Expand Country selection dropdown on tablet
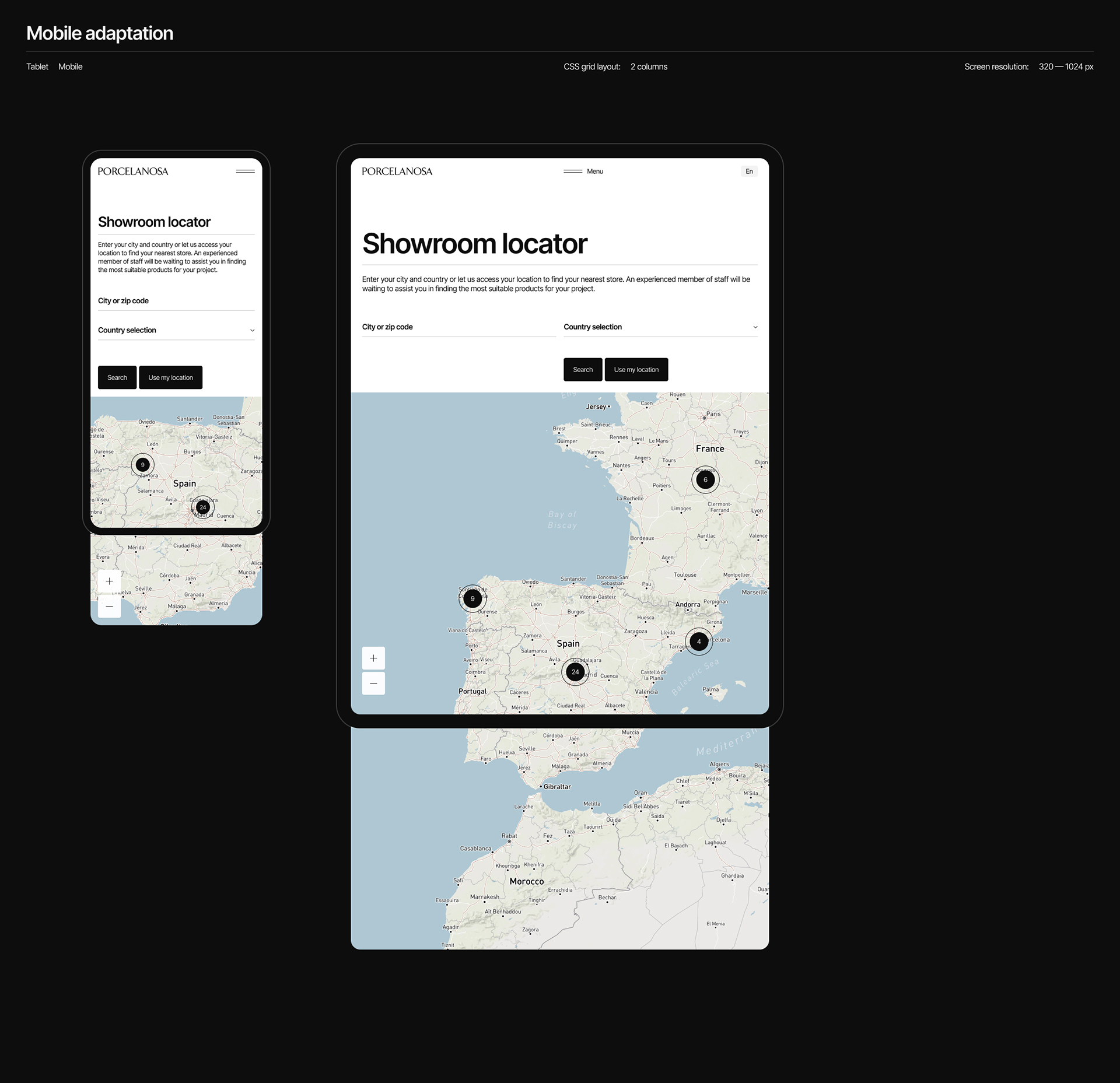Screen dimensions: 1120x1083 (x=660, y=327)
